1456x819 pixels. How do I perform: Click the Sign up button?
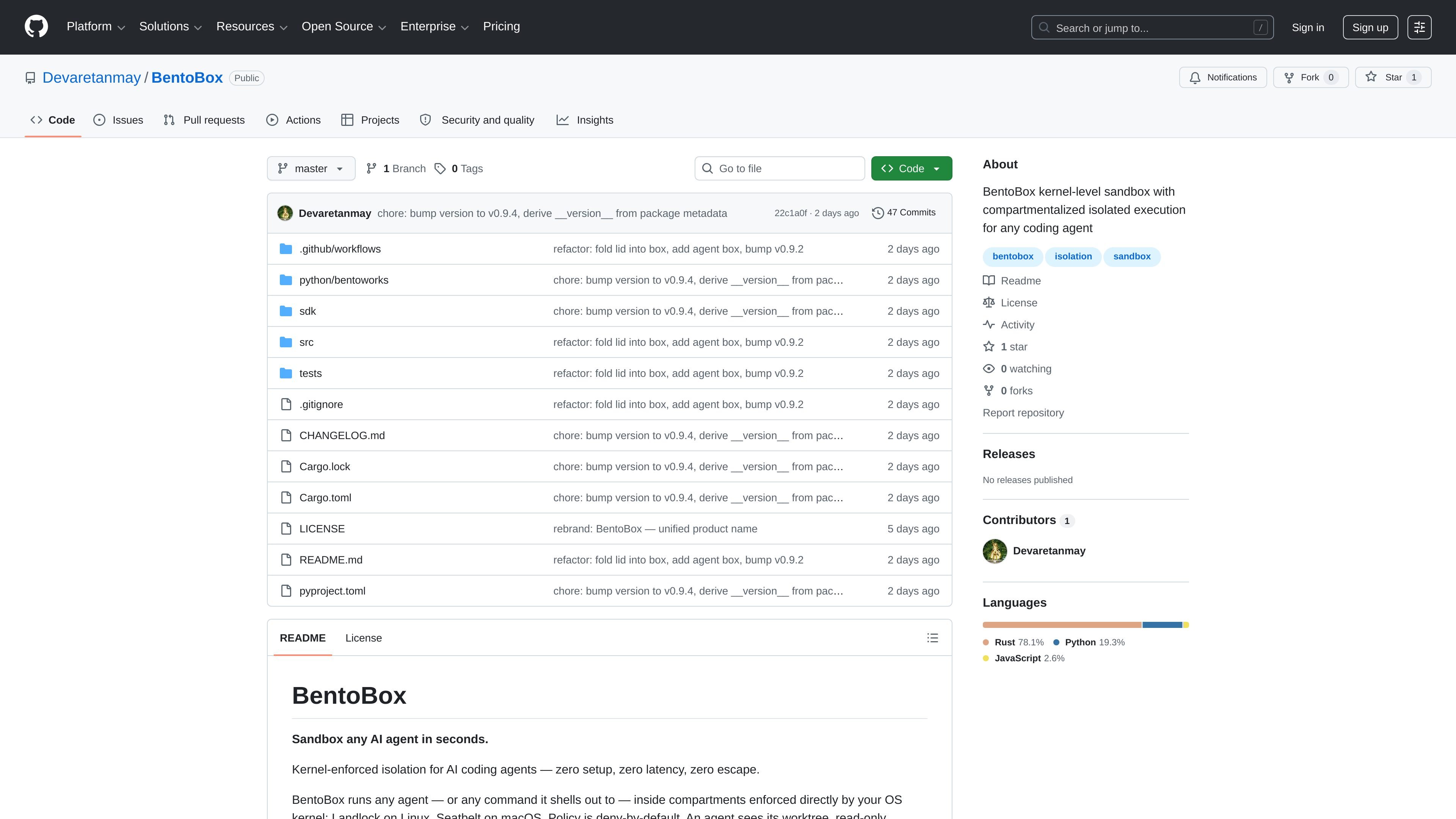(1370, 27)
